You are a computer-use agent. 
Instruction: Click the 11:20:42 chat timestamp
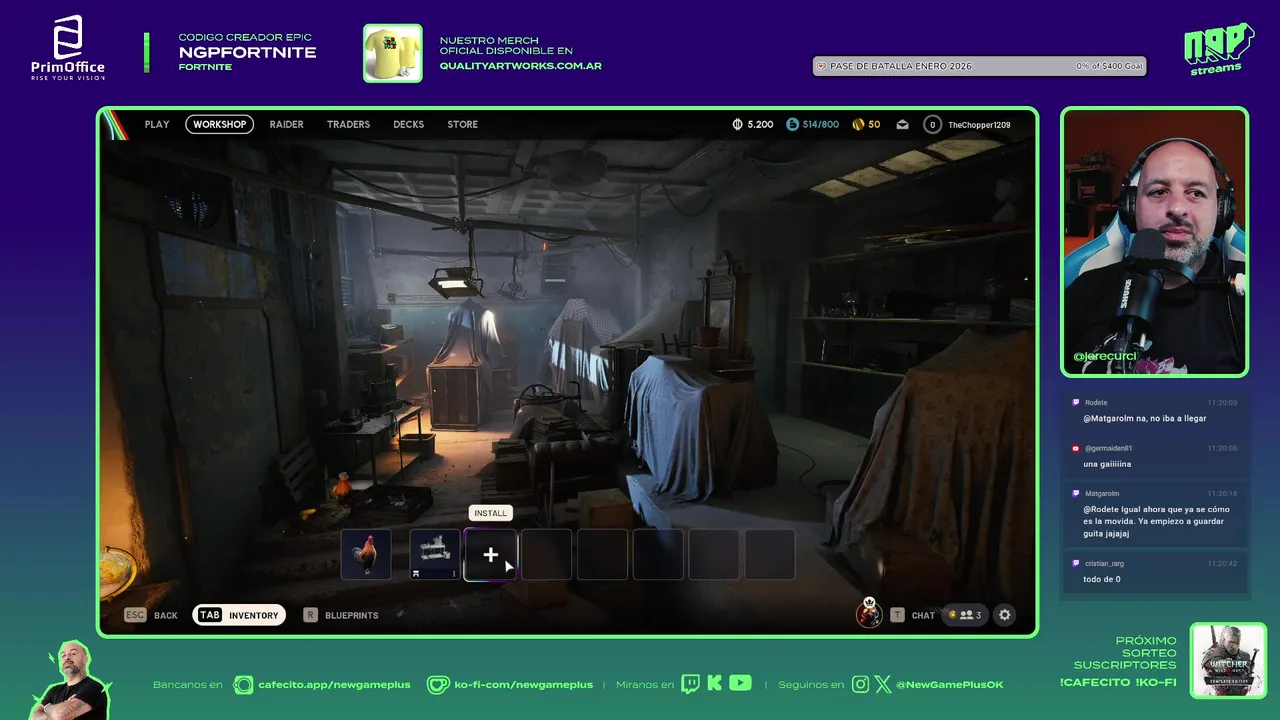point(1222,563)
